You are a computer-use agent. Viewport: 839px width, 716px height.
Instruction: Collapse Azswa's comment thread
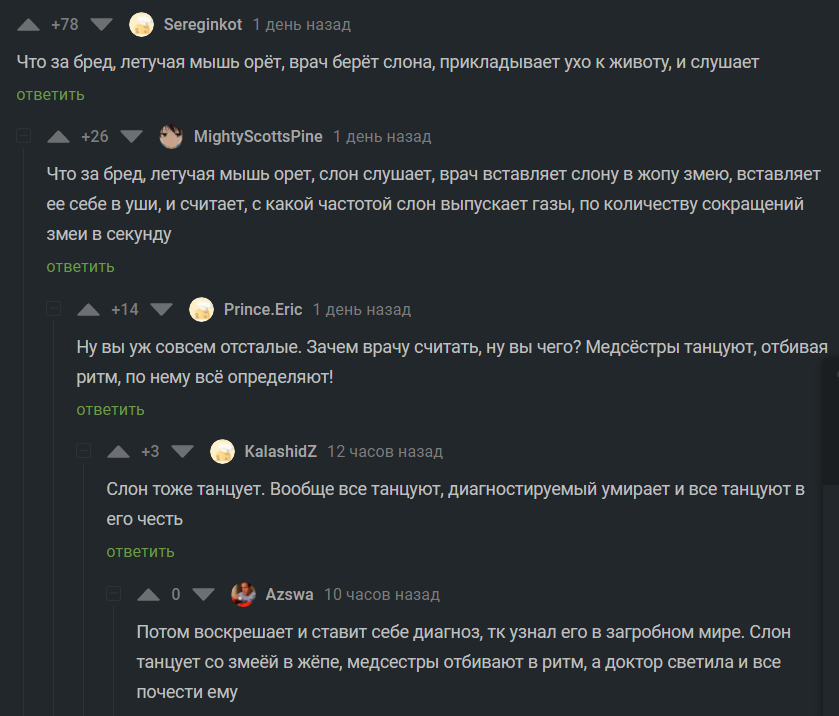114,594
